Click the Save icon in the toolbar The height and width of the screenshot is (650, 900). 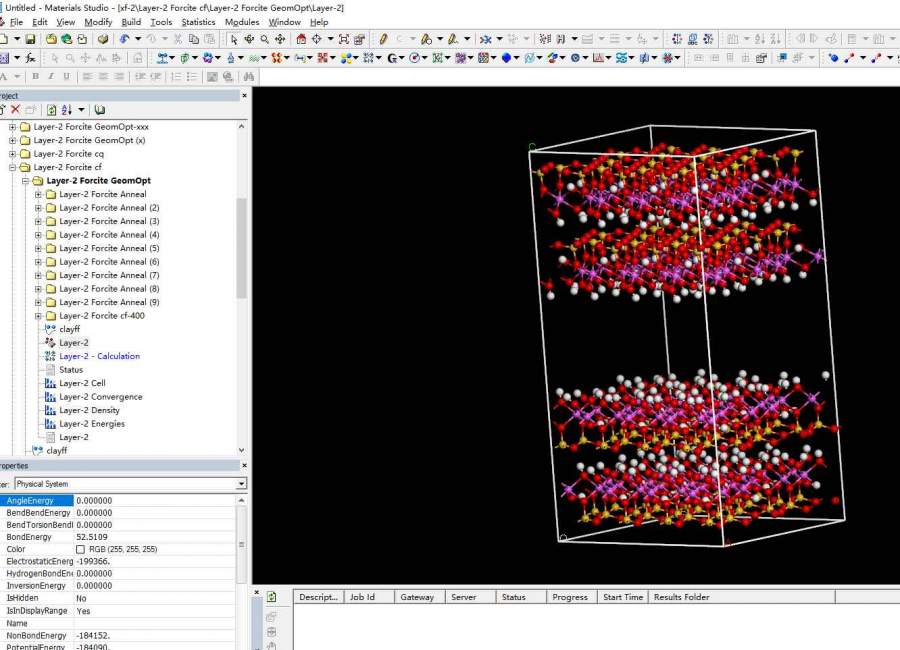(31, 39)
